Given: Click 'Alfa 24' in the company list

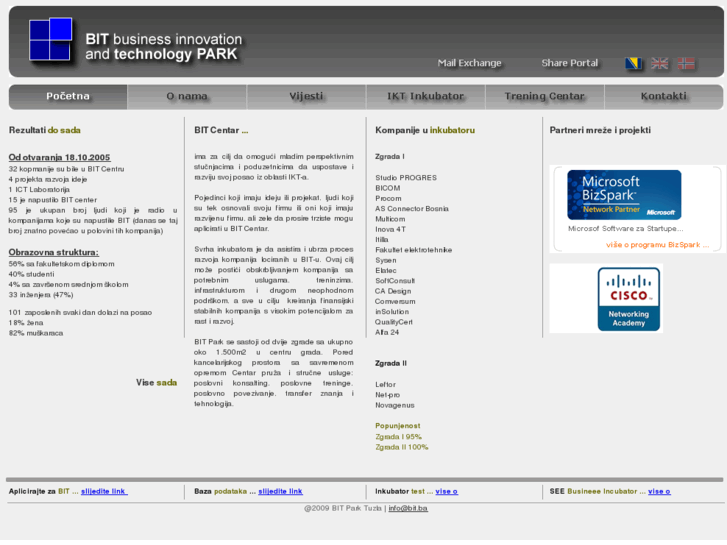Looking at the screenshot, I should pyautogui.click(x=387, y=332).
